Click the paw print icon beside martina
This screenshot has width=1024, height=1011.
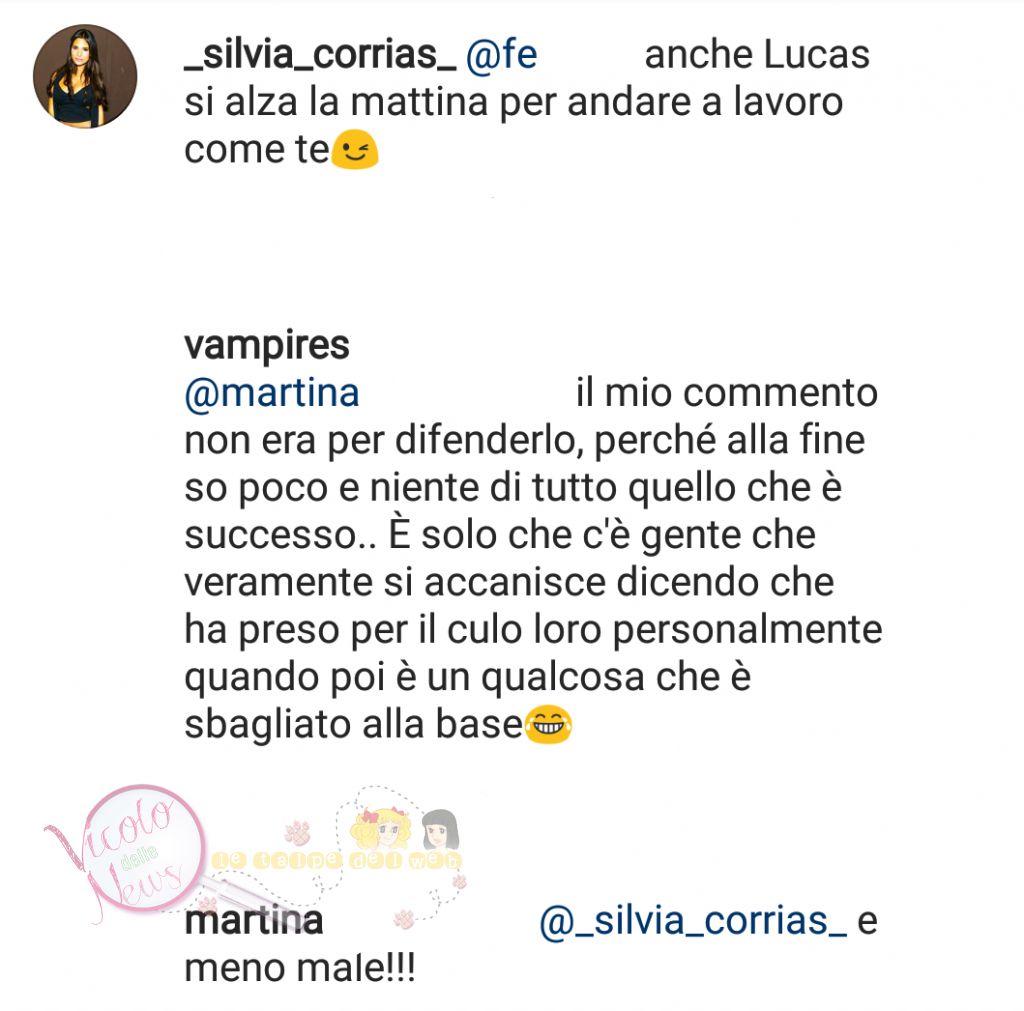click(x=404, y=920)
